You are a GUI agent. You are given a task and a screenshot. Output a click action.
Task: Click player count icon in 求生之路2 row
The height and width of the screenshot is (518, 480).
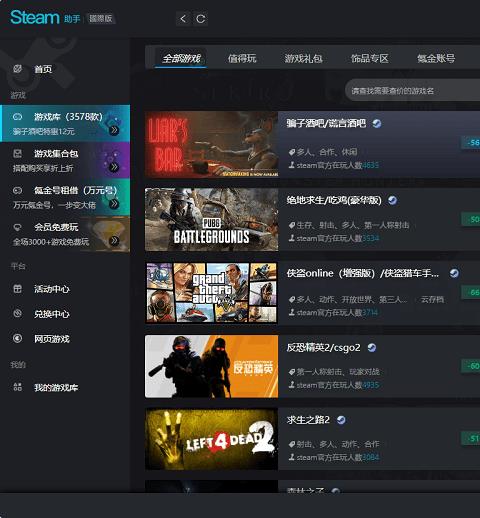(292, 457)
